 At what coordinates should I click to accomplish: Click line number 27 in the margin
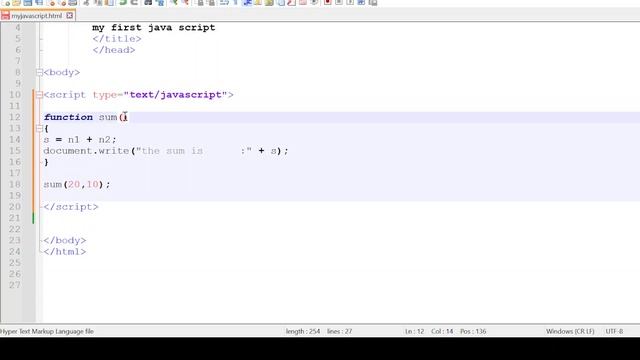15,285
